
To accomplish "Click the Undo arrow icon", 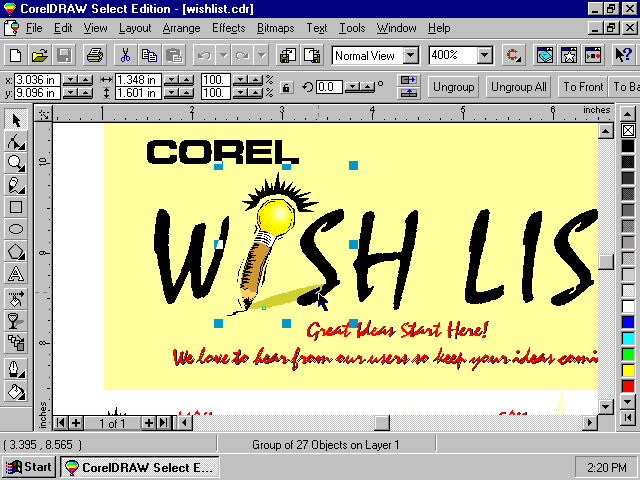I will tap(204, 55).
